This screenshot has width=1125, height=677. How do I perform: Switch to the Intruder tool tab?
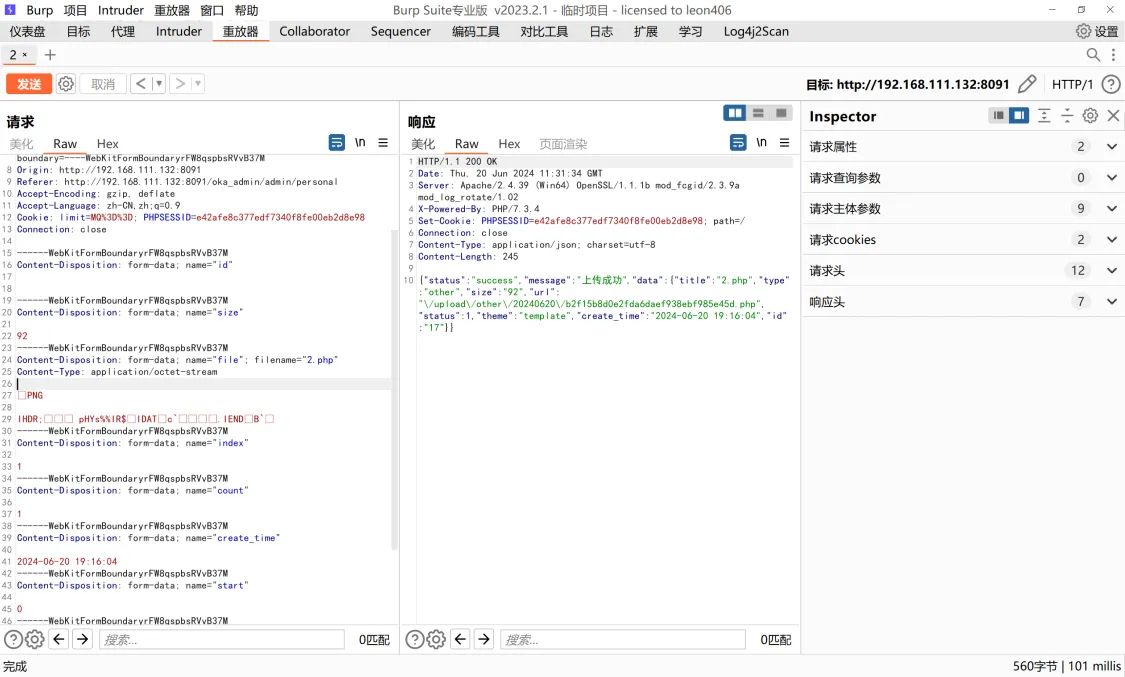179,32
